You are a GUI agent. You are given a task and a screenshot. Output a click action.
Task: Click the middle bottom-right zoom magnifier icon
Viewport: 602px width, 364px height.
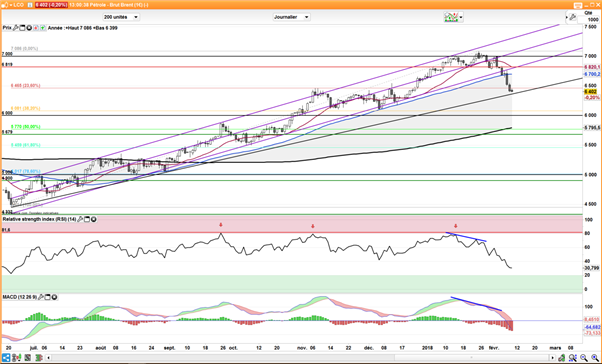tap(584, 358)
